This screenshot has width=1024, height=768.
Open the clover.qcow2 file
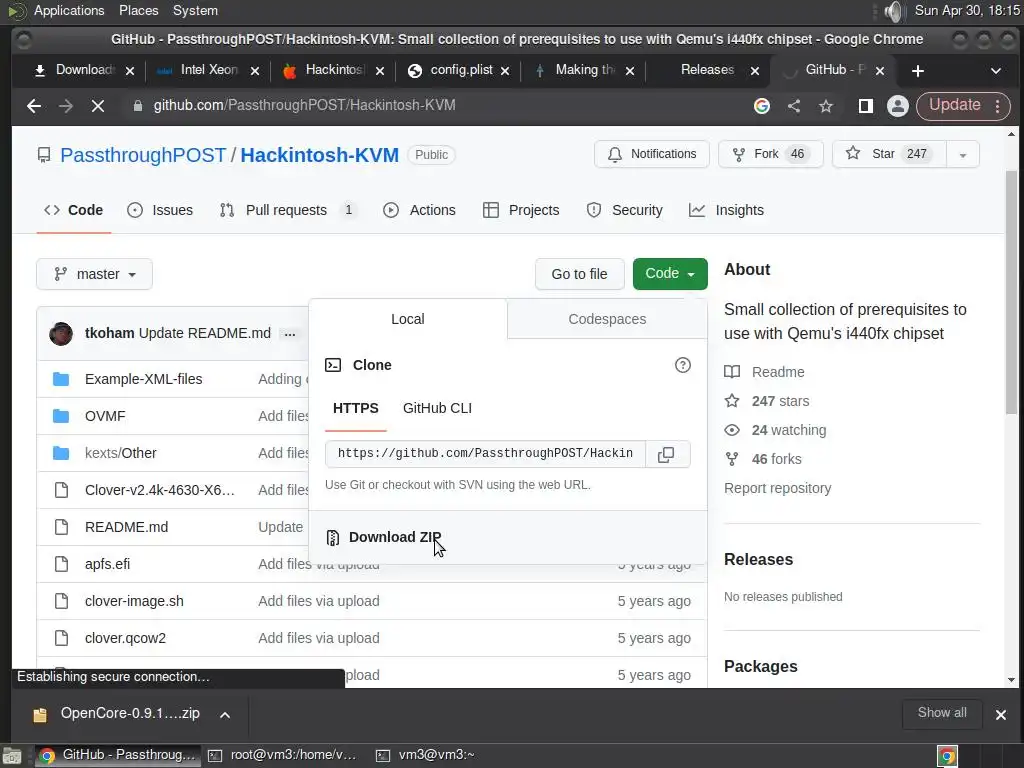tap(125, 638)
